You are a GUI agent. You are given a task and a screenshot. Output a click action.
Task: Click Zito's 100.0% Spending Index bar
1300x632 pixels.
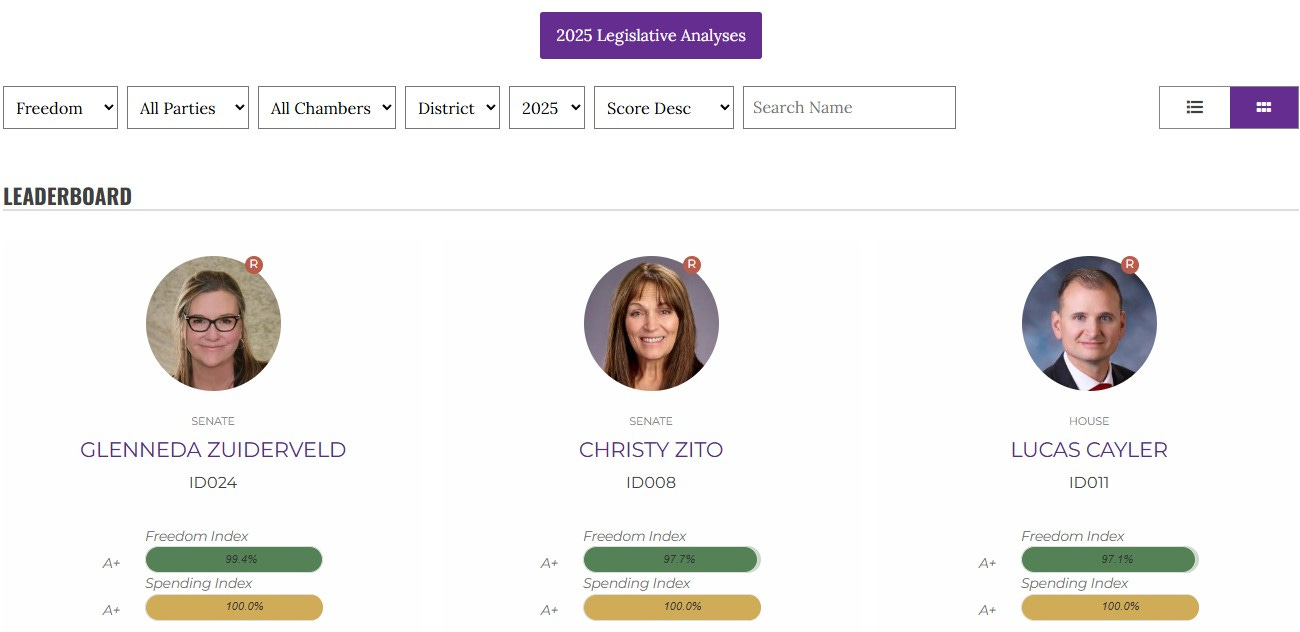coord(672,607)
